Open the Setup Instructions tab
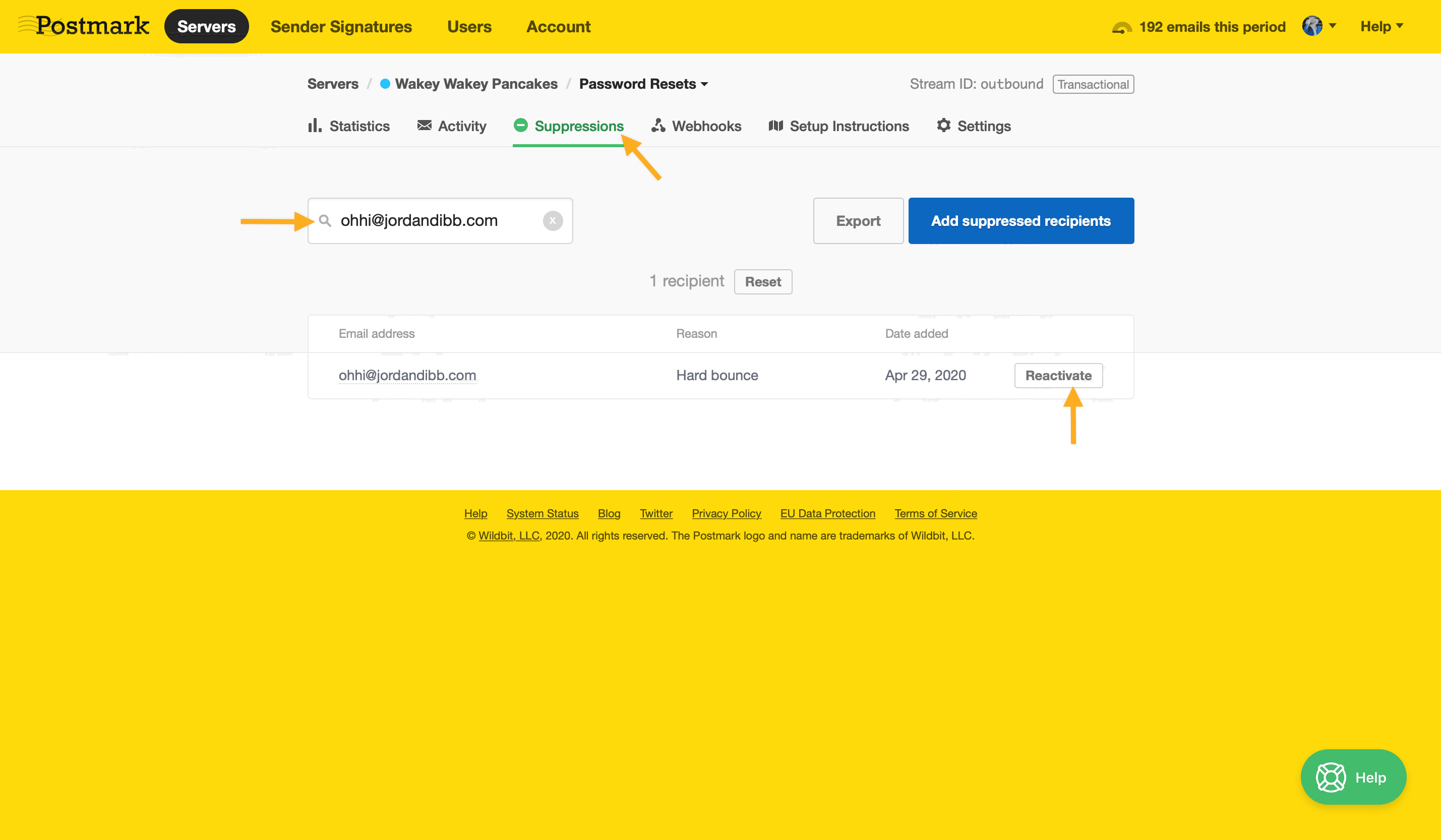Viewport: 1441px width, 840px height. coord(839,126)
